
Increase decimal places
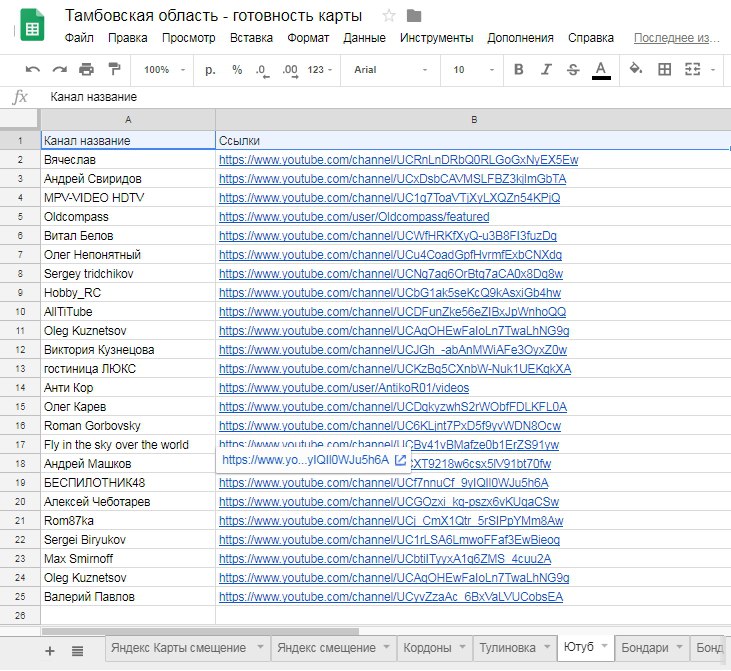pyautogui.click(x=290, y=70)
